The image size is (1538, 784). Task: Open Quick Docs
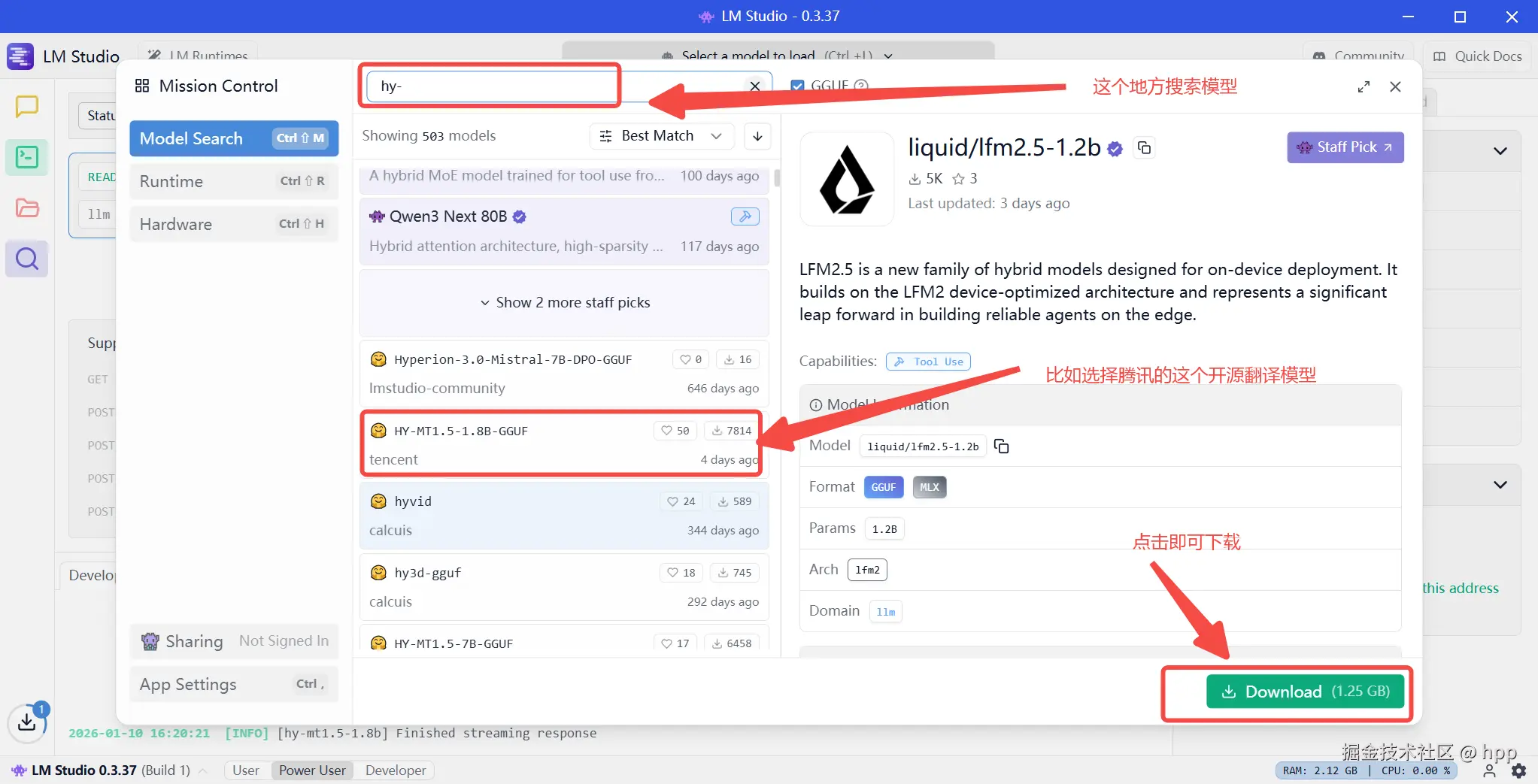tap(1478, 56)
